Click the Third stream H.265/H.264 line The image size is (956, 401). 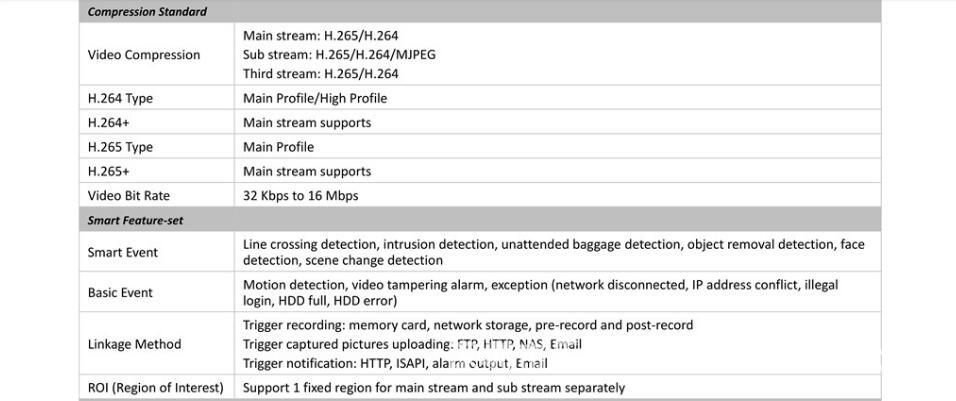click(320, 74)
